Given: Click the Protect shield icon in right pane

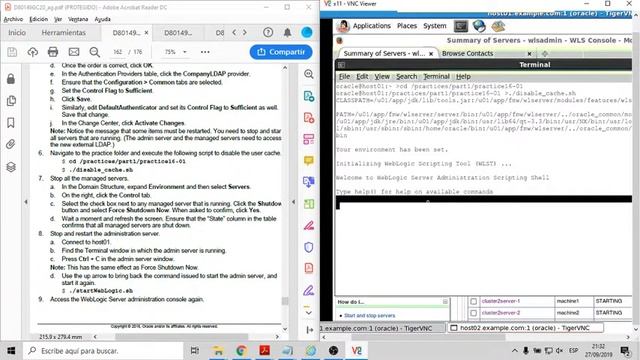Looking at the screenshot, I should (x=309, y=247).
